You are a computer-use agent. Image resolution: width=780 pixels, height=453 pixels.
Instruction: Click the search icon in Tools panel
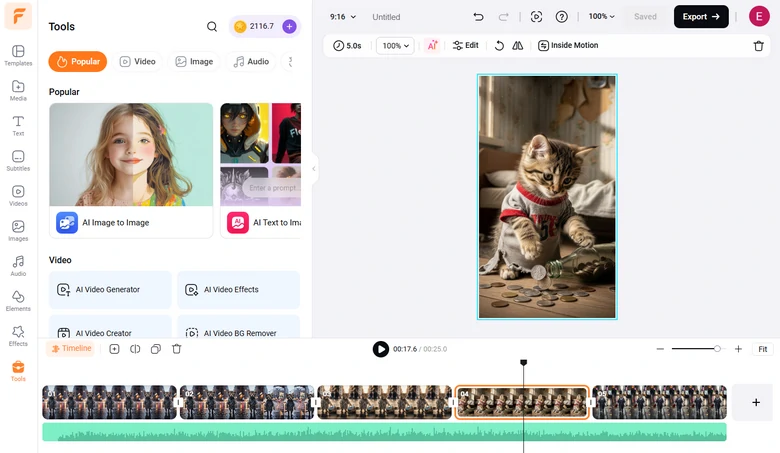212,27
